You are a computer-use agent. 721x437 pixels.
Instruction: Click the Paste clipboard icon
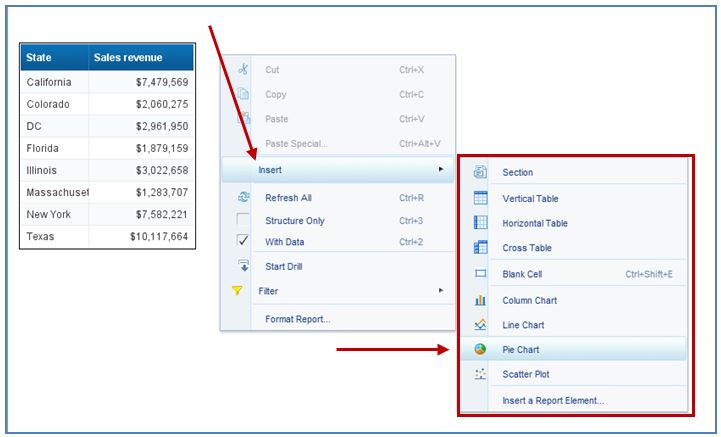[x=244, y=118]
